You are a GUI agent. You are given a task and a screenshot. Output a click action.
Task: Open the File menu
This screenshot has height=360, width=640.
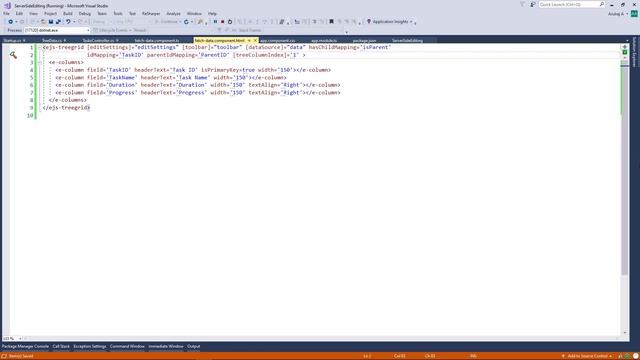(6, 13)
